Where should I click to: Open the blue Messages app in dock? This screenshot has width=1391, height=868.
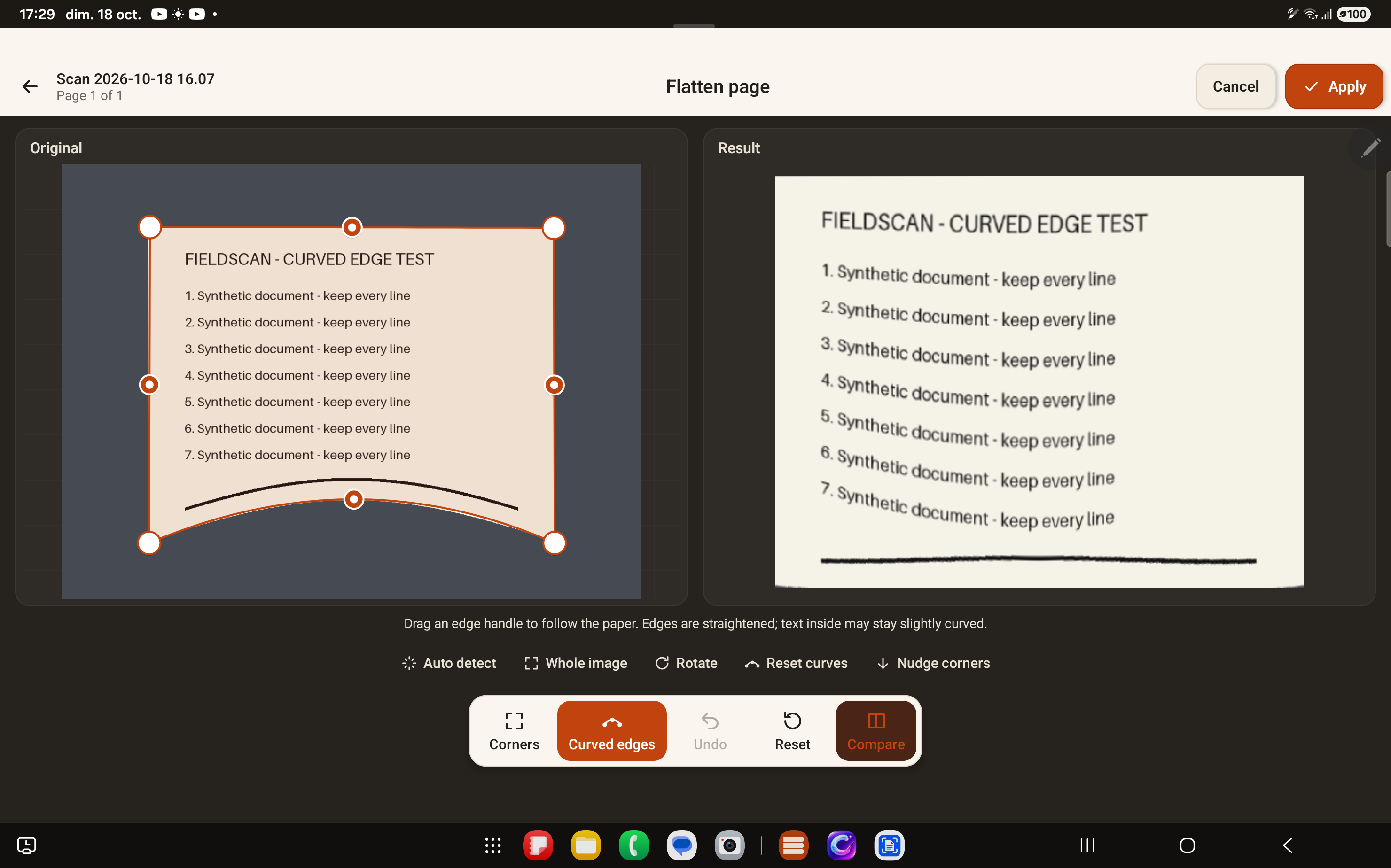pos(682,845)
